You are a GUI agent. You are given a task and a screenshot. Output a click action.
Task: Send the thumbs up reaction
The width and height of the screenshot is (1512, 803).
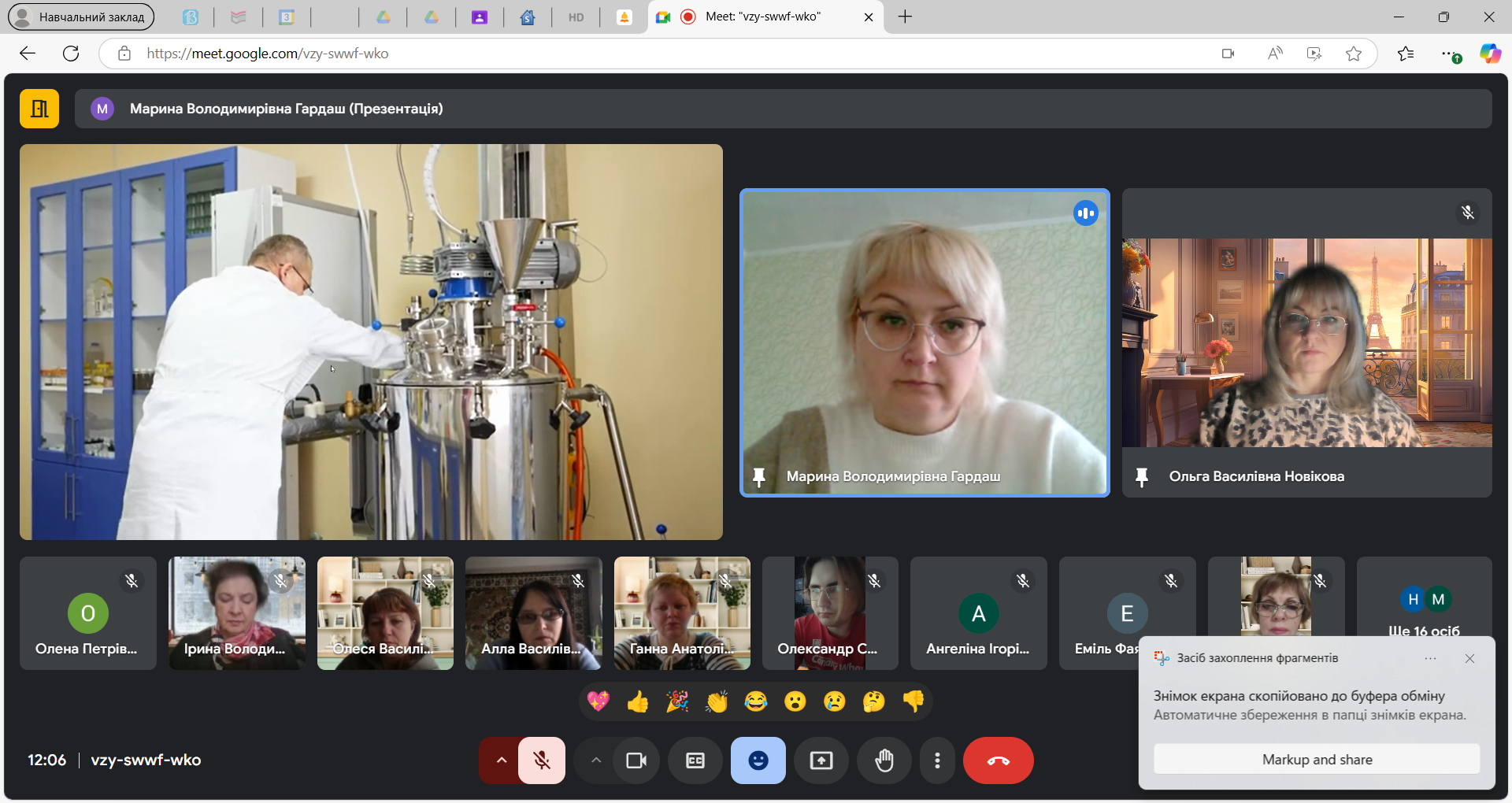coord(638,701)
